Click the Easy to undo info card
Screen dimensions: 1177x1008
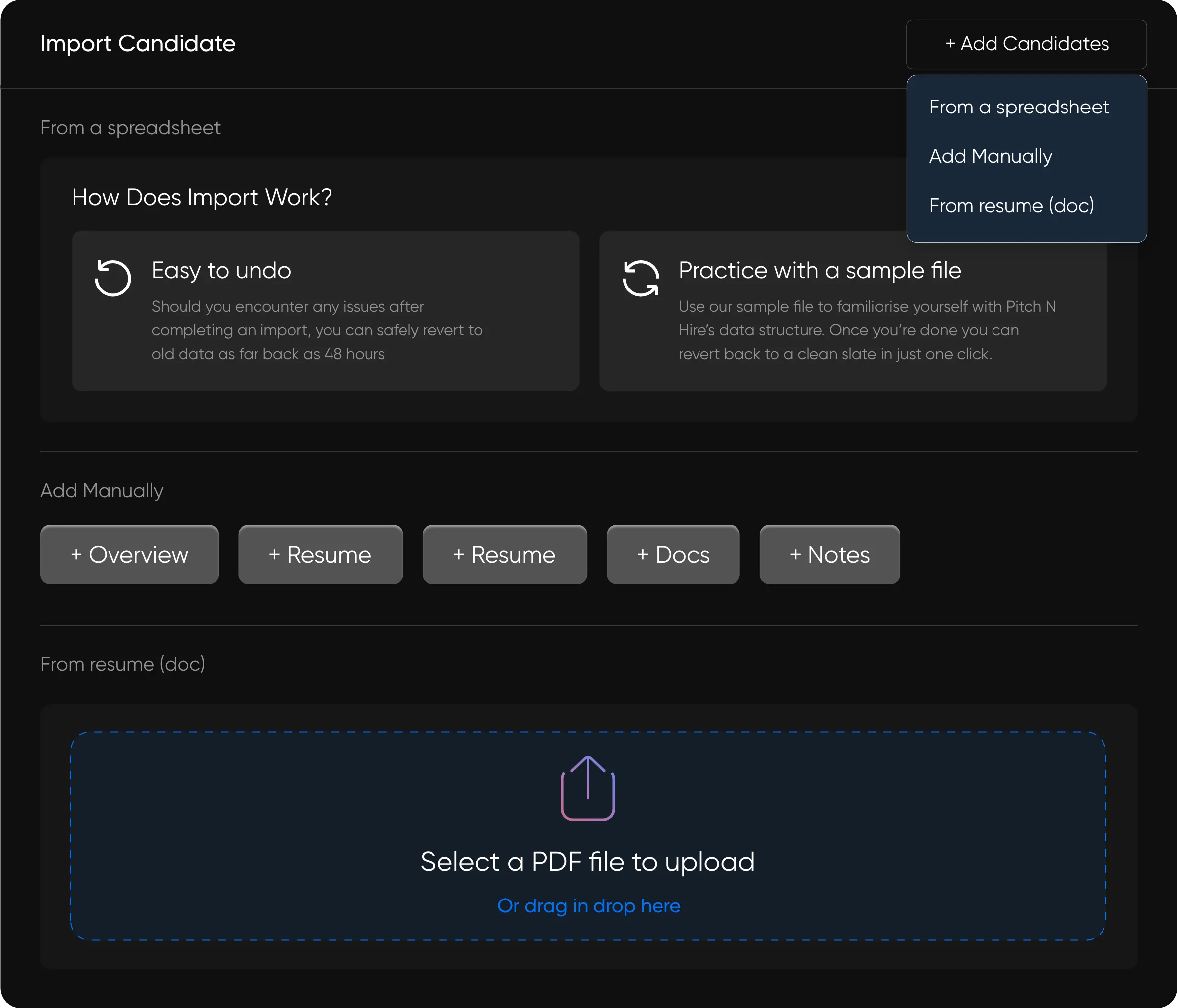pyautogui.click(x=325, y=311)
